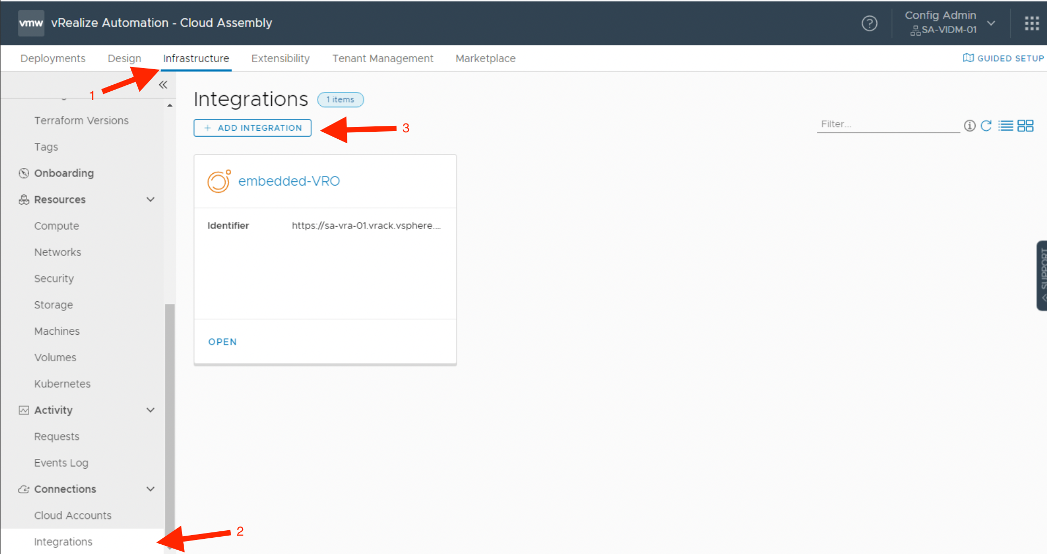Click the Guided Setup map icon
Image resolution: width=1048 pixels, height=554 pixels.
coord(968,58)
